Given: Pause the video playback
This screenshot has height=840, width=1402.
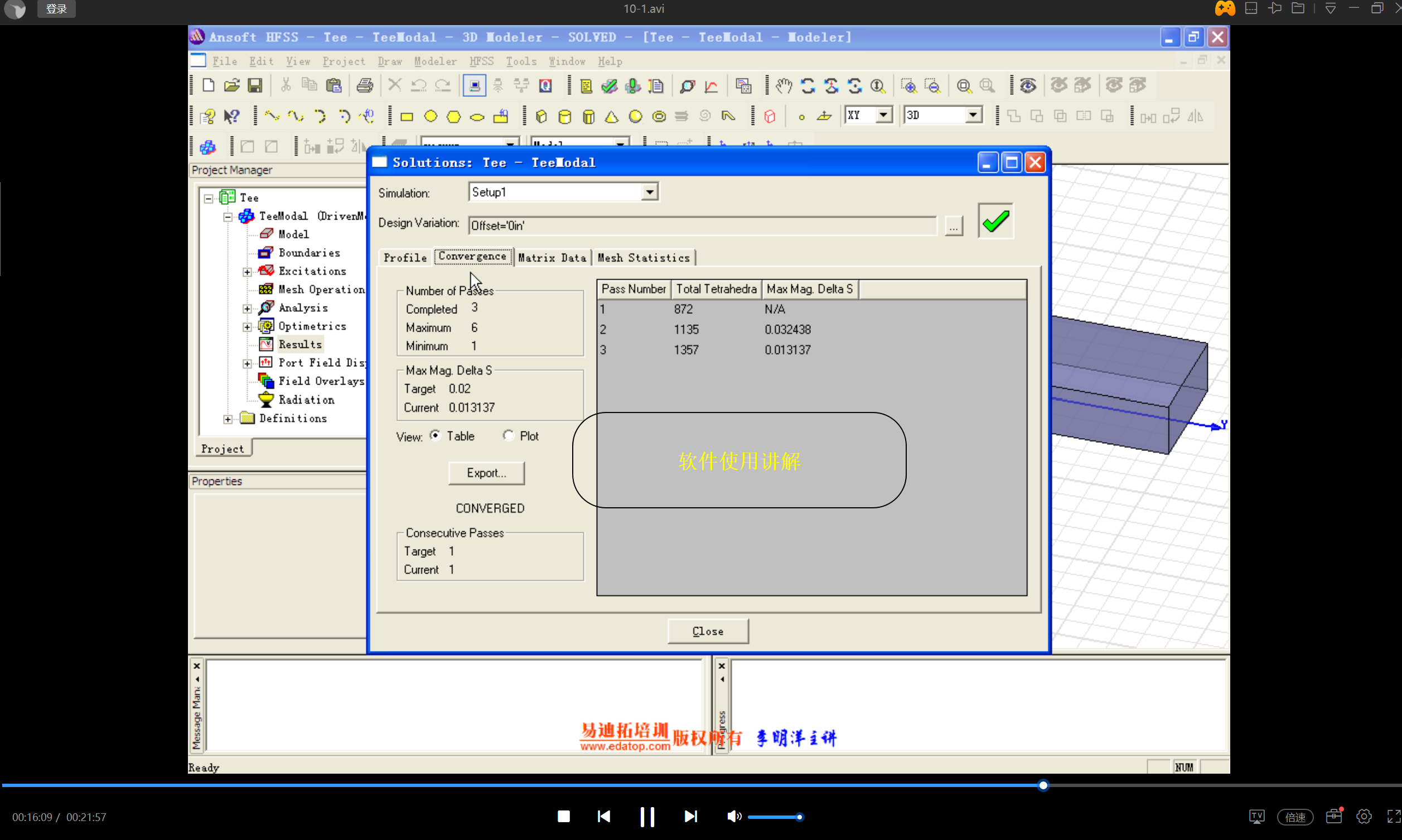Looking at the screenshot, I should (x=647, y=817).
